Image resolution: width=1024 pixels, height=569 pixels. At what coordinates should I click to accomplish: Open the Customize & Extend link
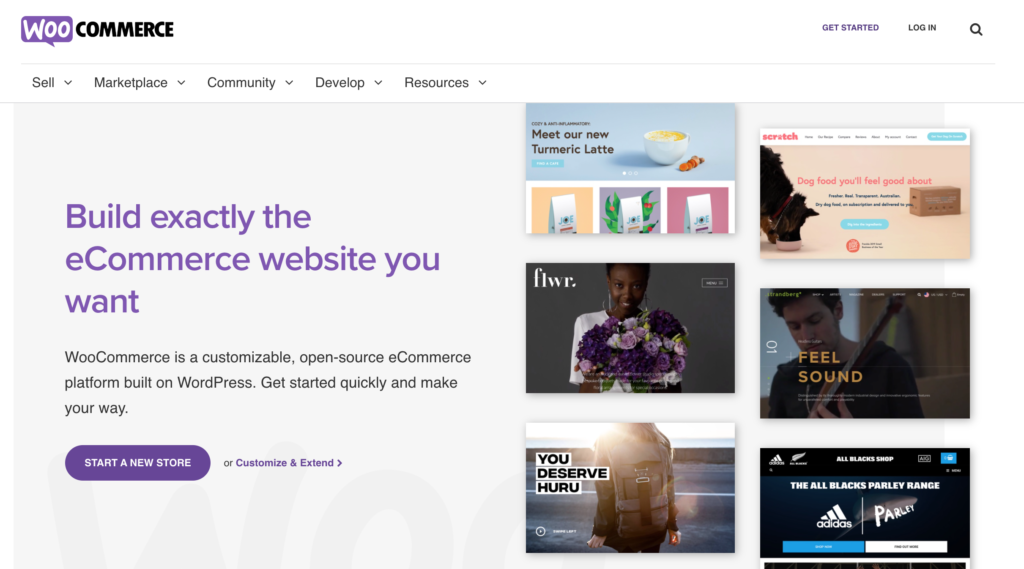click(284, 463)
